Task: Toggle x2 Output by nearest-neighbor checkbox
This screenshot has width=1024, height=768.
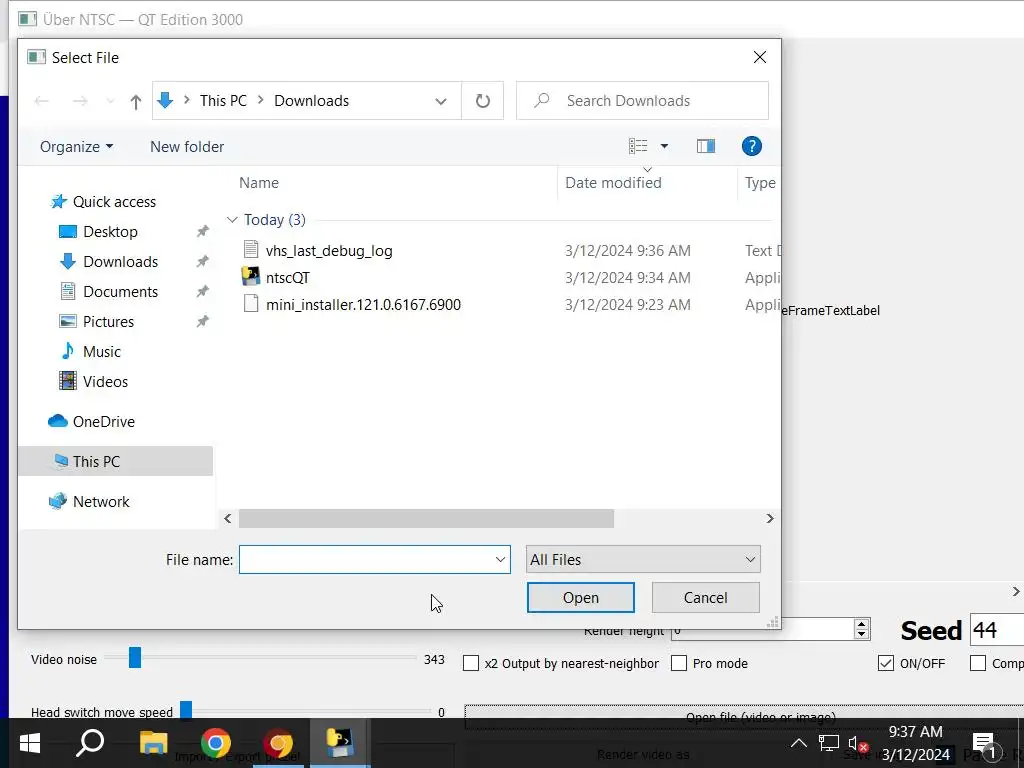Action: point(471,664)
